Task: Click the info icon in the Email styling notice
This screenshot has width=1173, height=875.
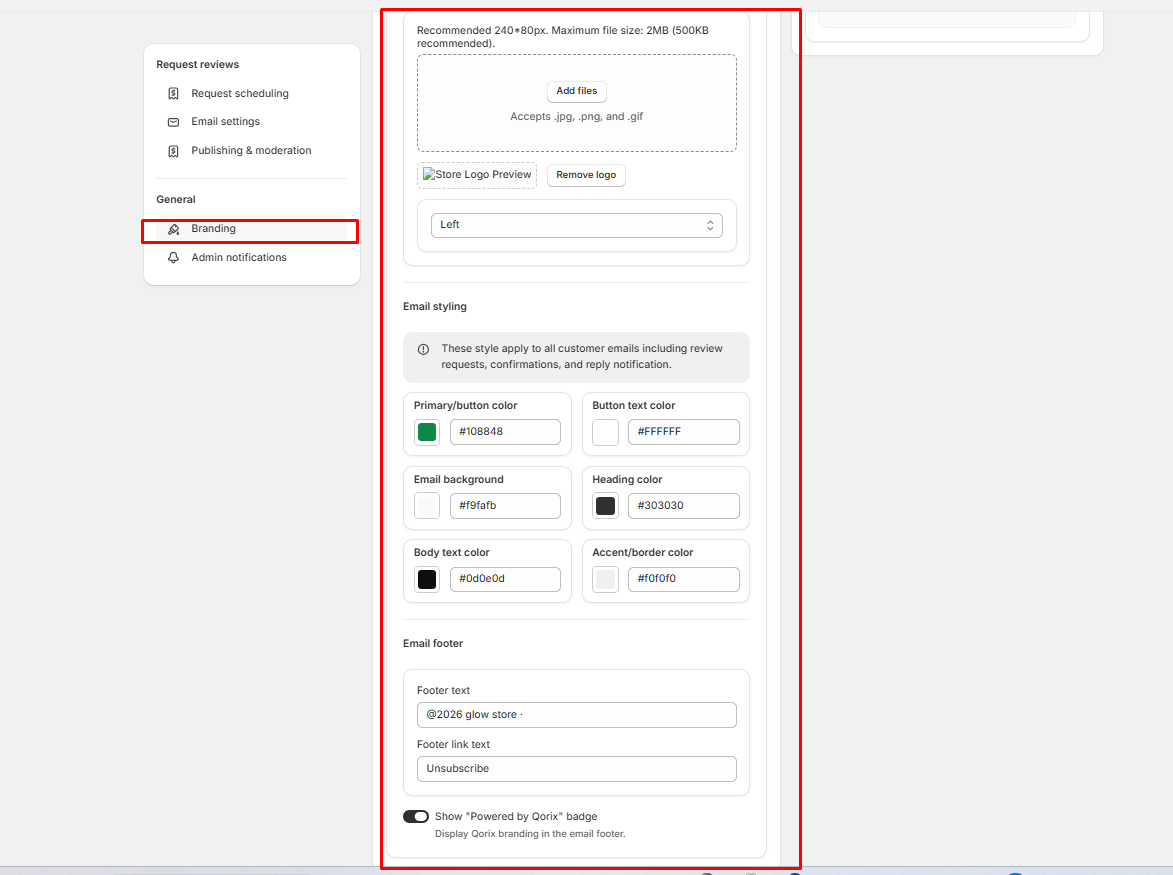Action: [x=423, y=349]
